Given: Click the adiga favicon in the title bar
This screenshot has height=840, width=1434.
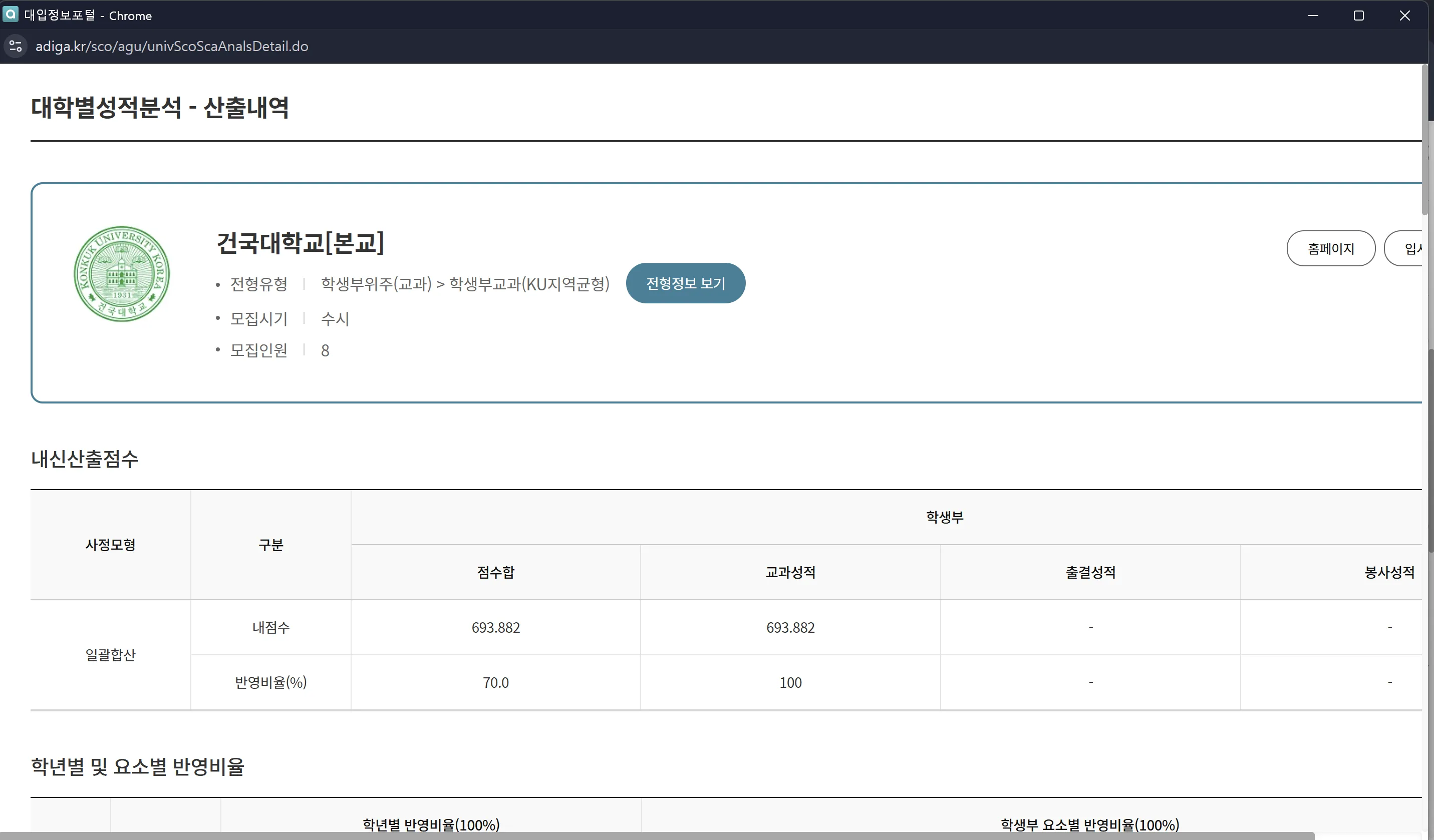Looking at the screenshot, I should tap(10, 15).
